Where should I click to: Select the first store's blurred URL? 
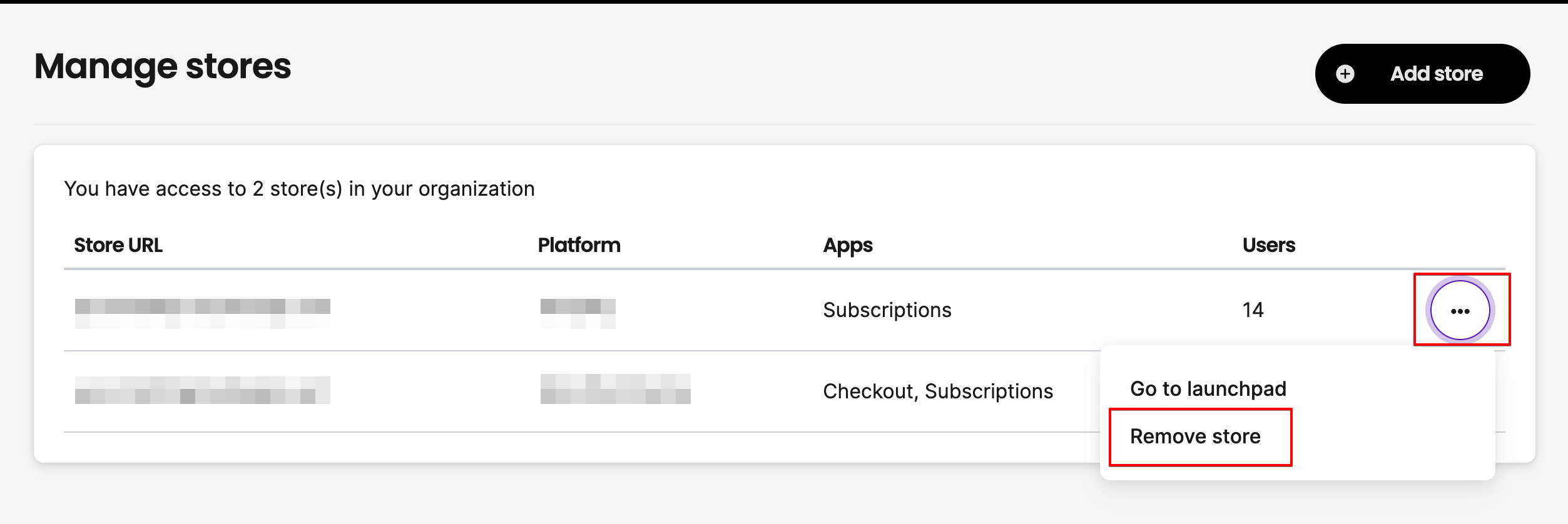pyautogui.click(x=203, y=313)
